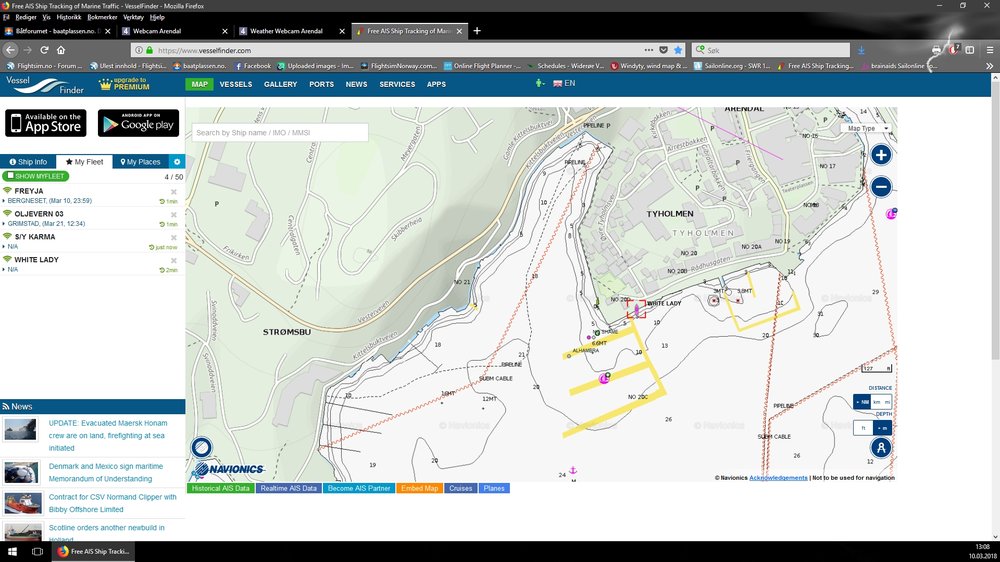Screen dimensions: 1000x562
Task: Open GALLERY menu in header
Action: tap(281, 84)
